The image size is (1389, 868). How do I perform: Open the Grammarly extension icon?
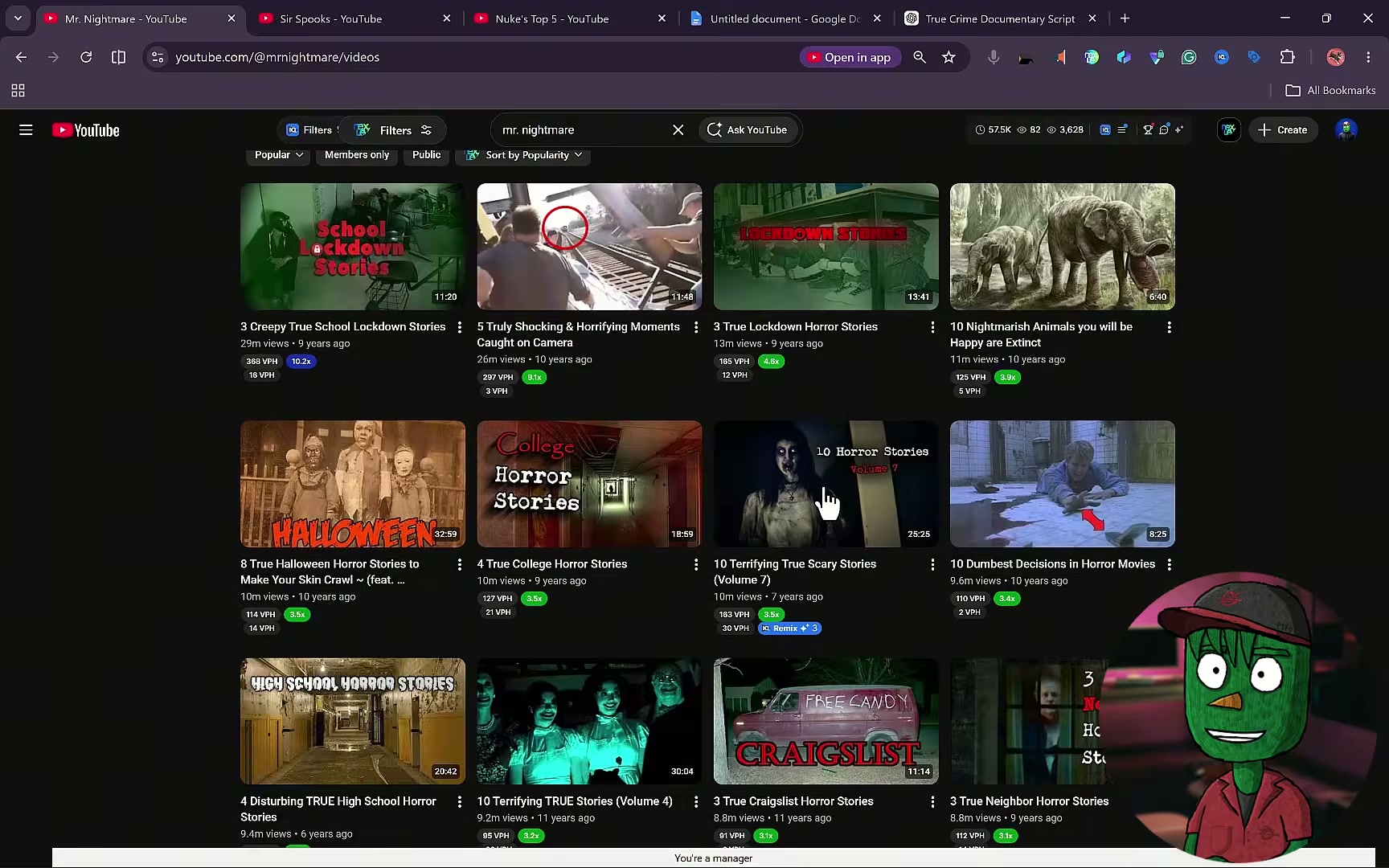(1189, 57)
